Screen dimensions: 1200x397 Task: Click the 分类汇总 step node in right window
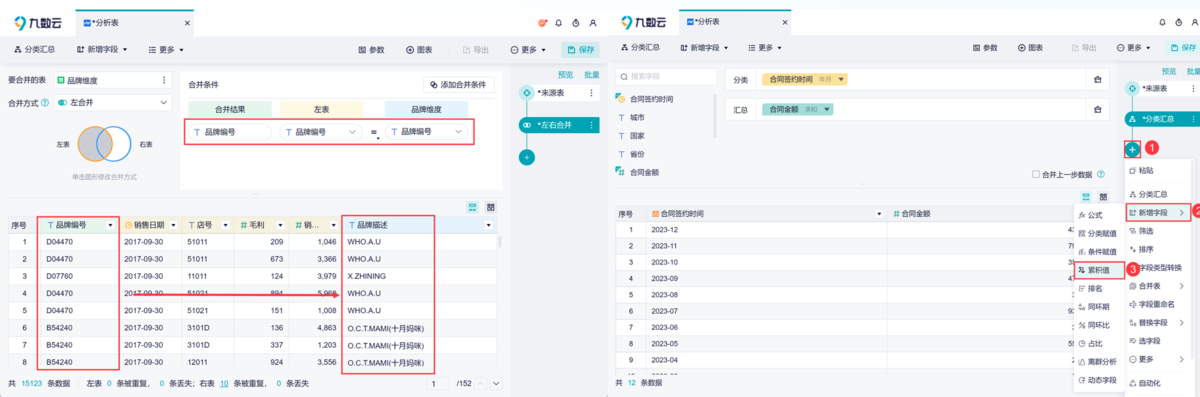1162,119
